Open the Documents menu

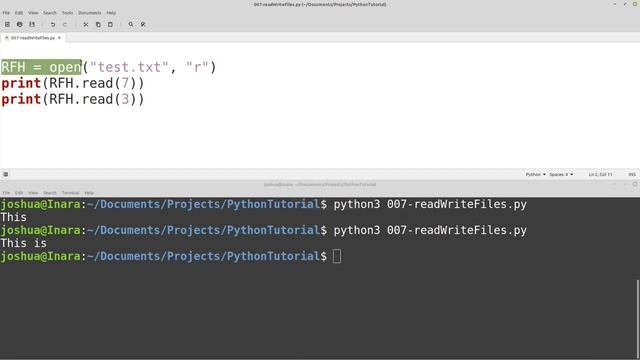click(90, 13)
